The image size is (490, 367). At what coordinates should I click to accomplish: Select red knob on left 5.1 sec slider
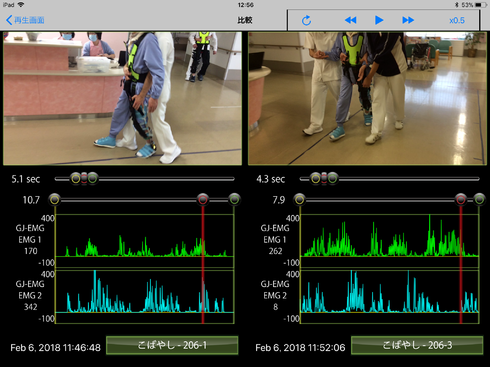point(84,179)
